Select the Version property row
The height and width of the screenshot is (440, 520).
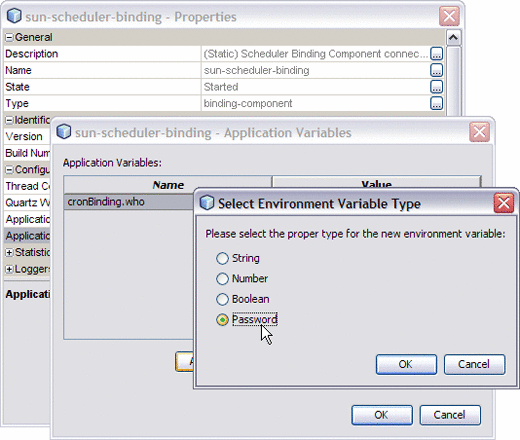[27, 136]
